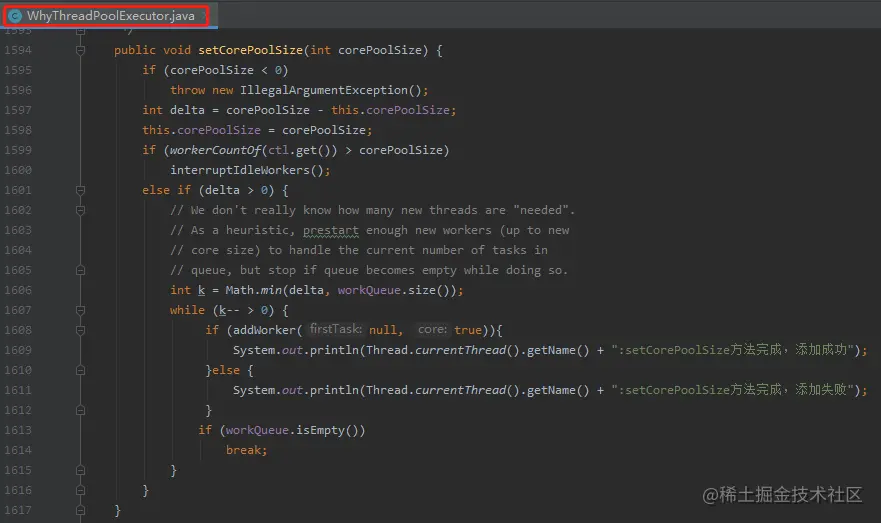The image size is (881, 523).
Task: Click Math.min call on line 1606
Action: tap(253, 290)
